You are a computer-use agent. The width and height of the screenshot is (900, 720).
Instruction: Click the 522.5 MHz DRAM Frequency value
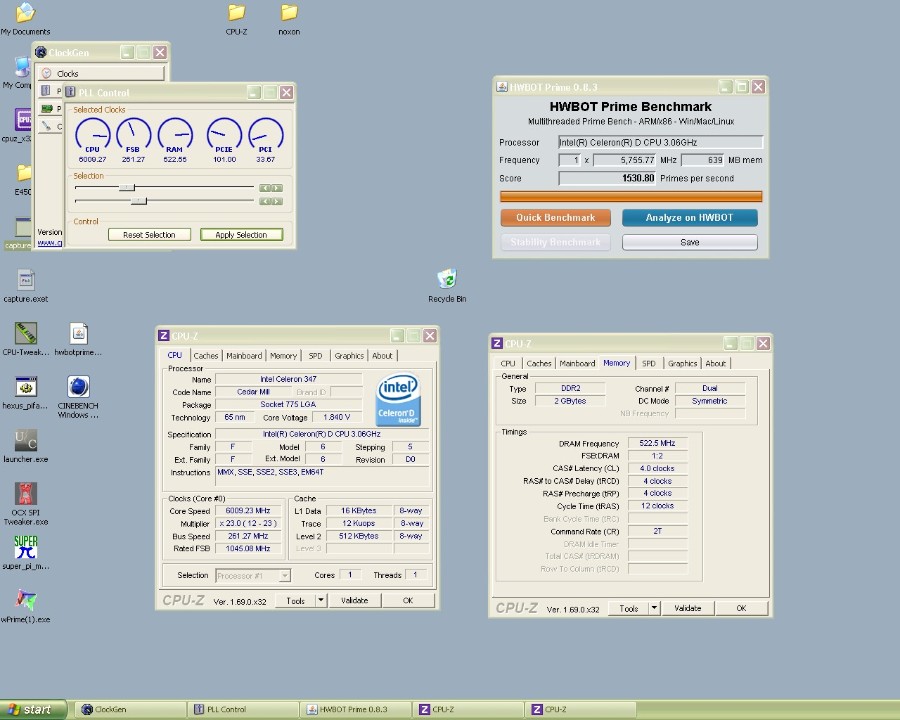657,443
